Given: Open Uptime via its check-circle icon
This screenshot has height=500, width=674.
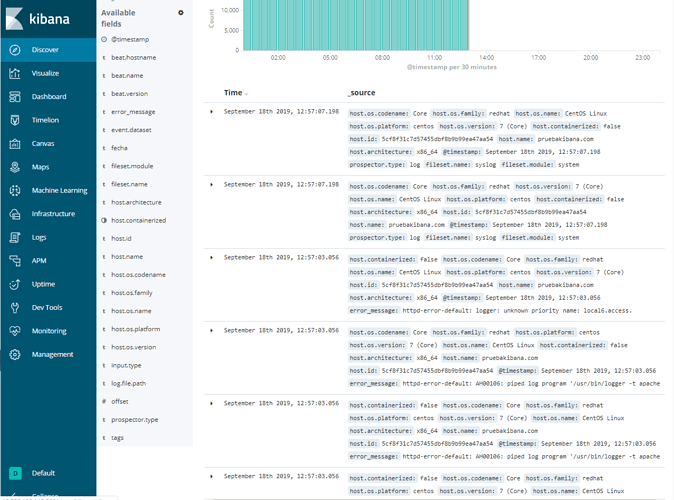Looking at the screenshot, I should (x=15, y=284).
